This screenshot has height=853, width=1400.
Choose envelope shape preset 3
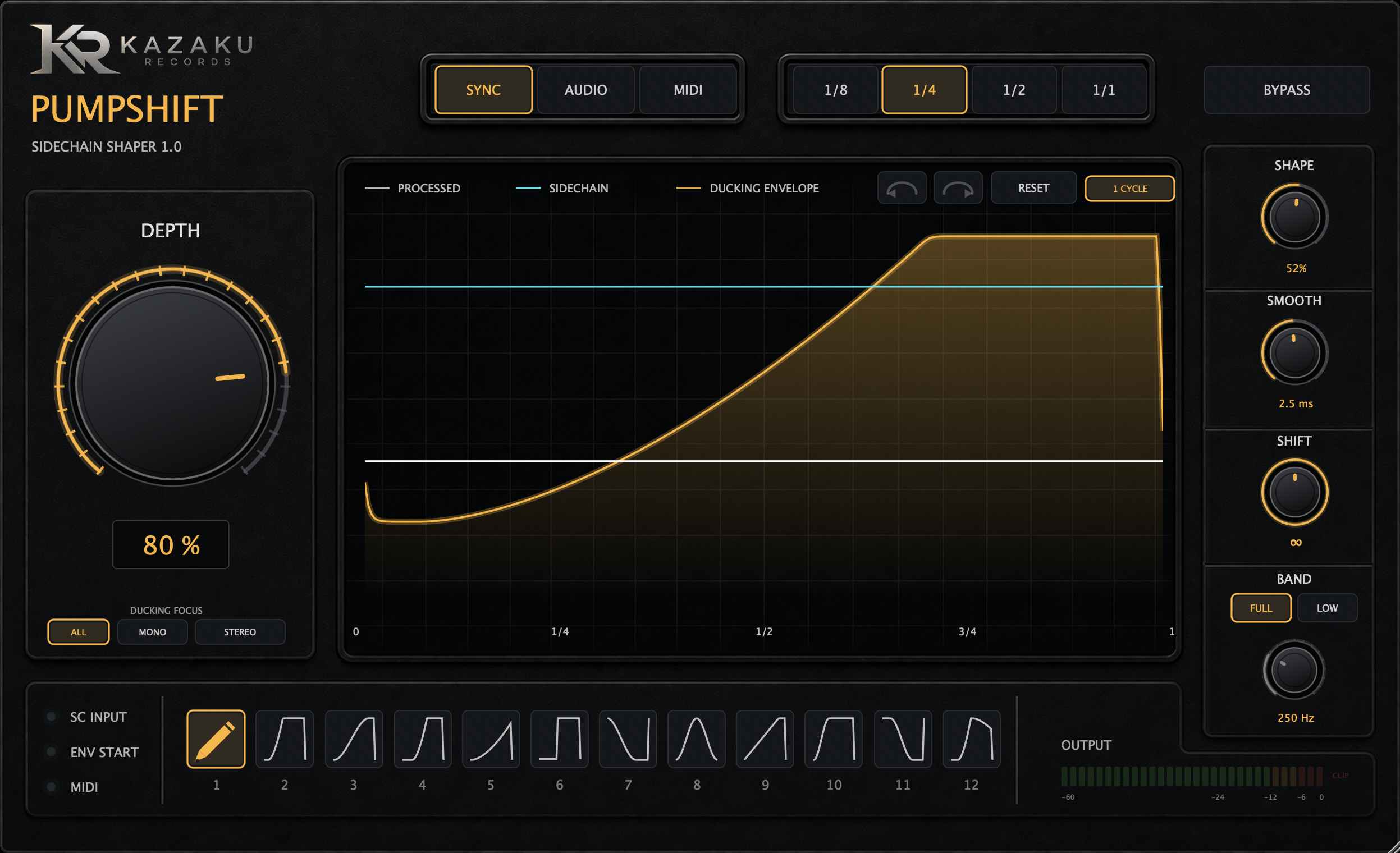[354, 739]
